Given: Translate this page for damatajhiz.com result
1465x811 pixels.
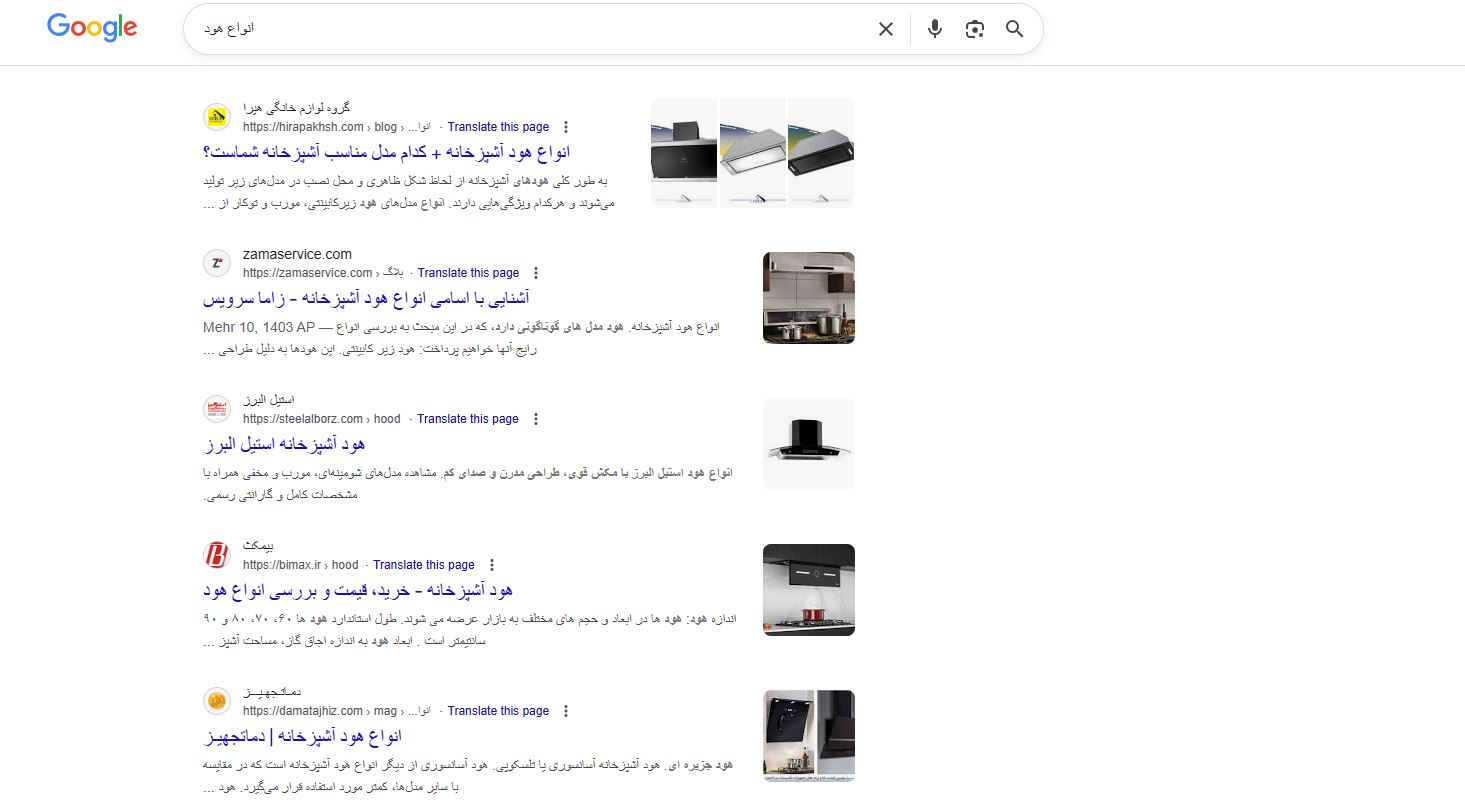Looking at the screenshot, I should 498,711.
